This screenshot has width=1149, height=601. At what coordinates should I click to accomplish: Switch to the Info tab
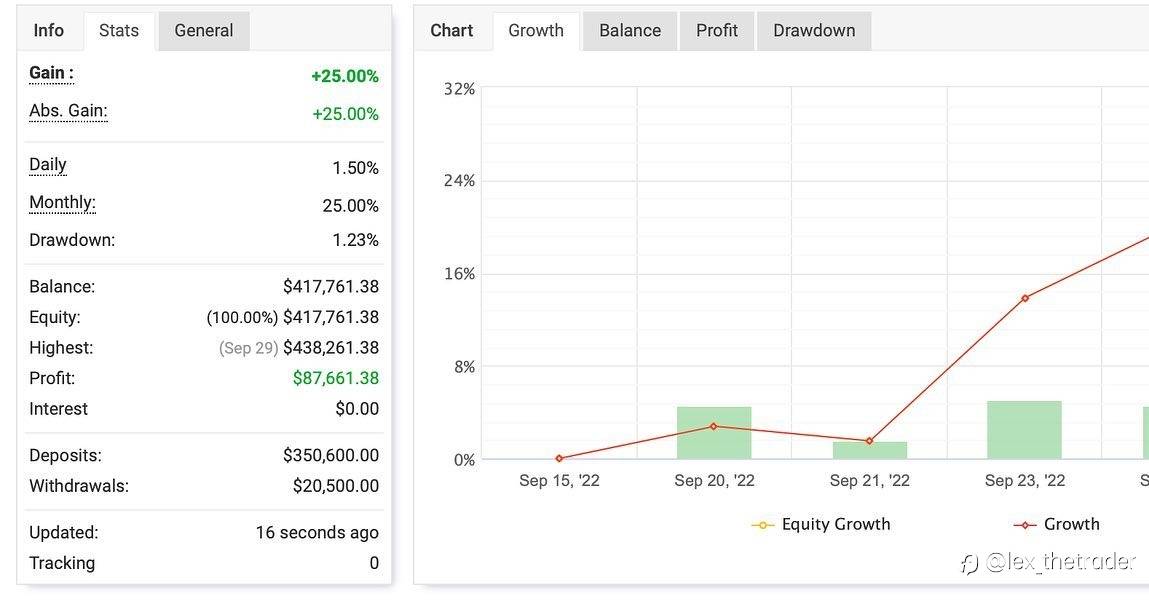[49, 31]
